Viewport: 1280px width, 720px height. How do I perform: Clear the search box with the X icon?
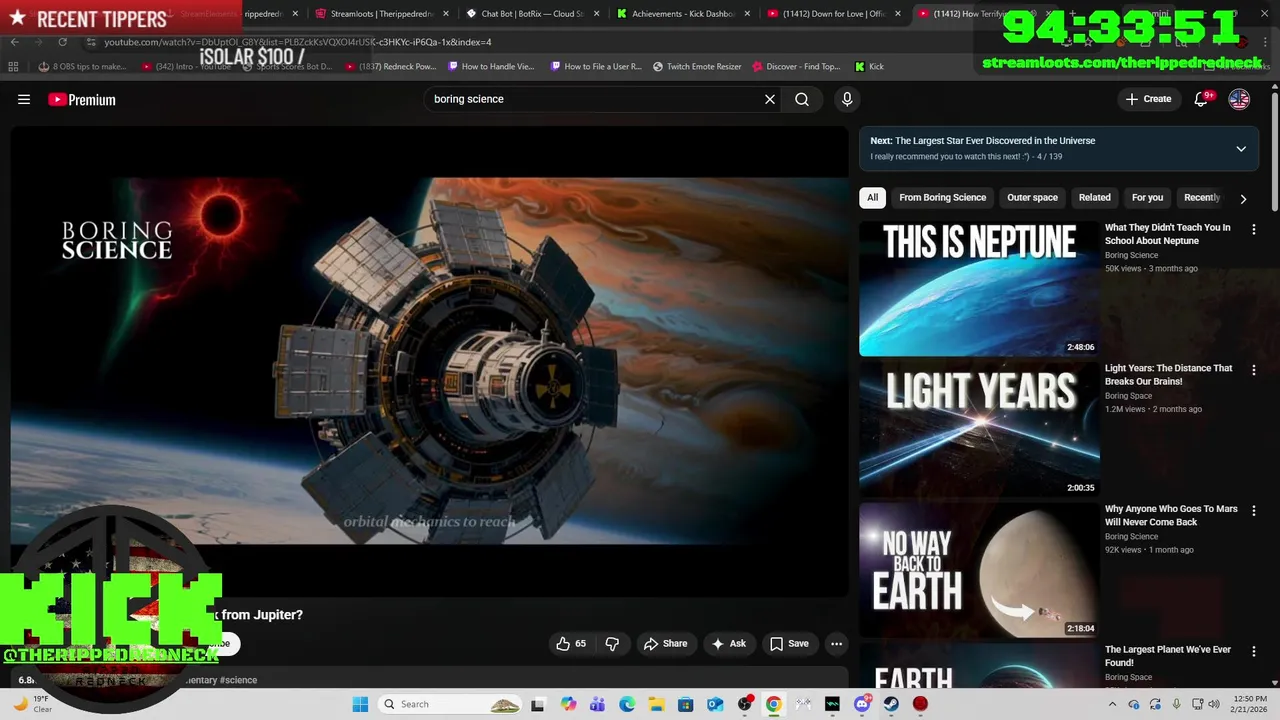coord(770,99)
